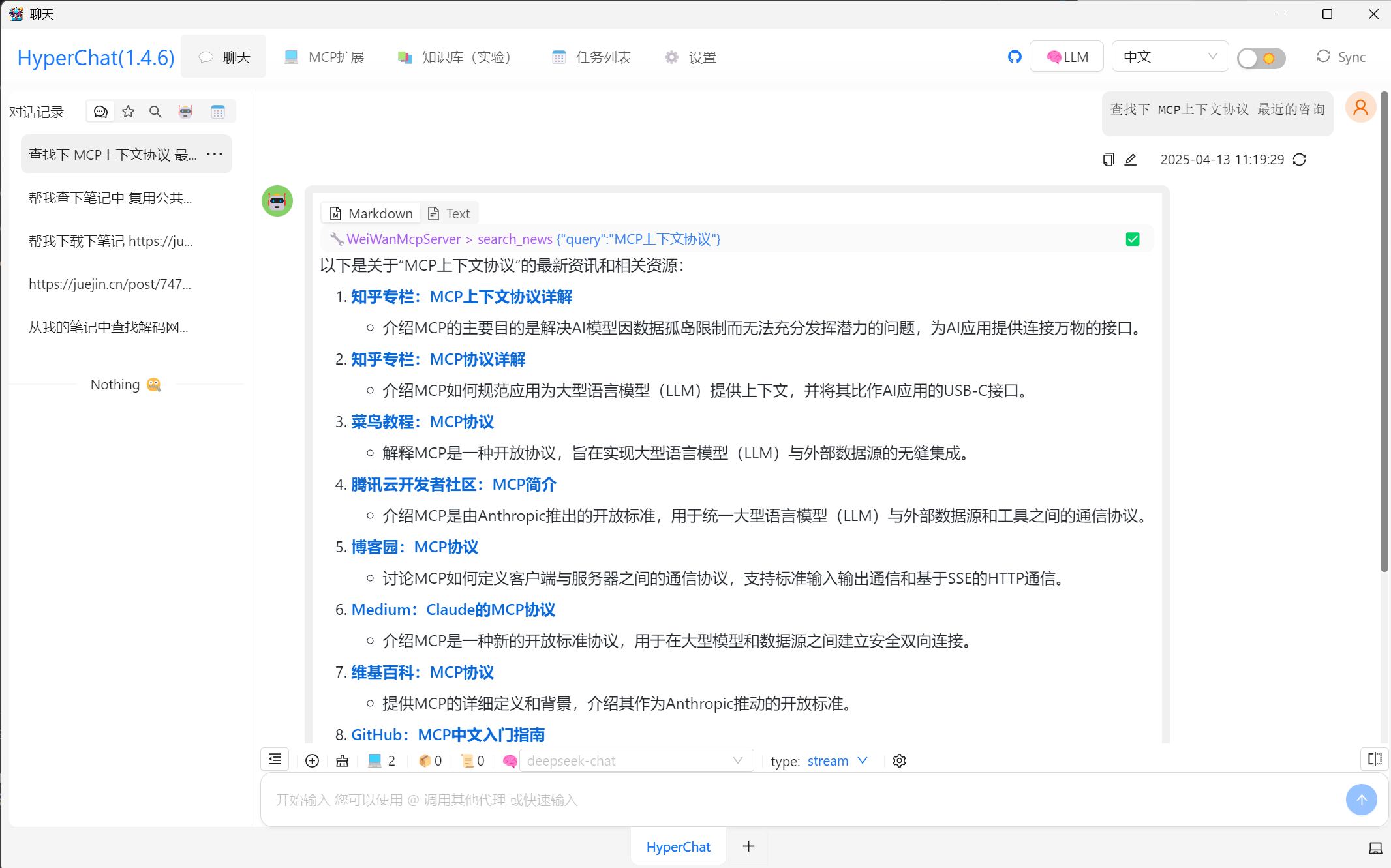
Task: Open link 腾讯云开发者社区：MCP简介
Action: 454,485
